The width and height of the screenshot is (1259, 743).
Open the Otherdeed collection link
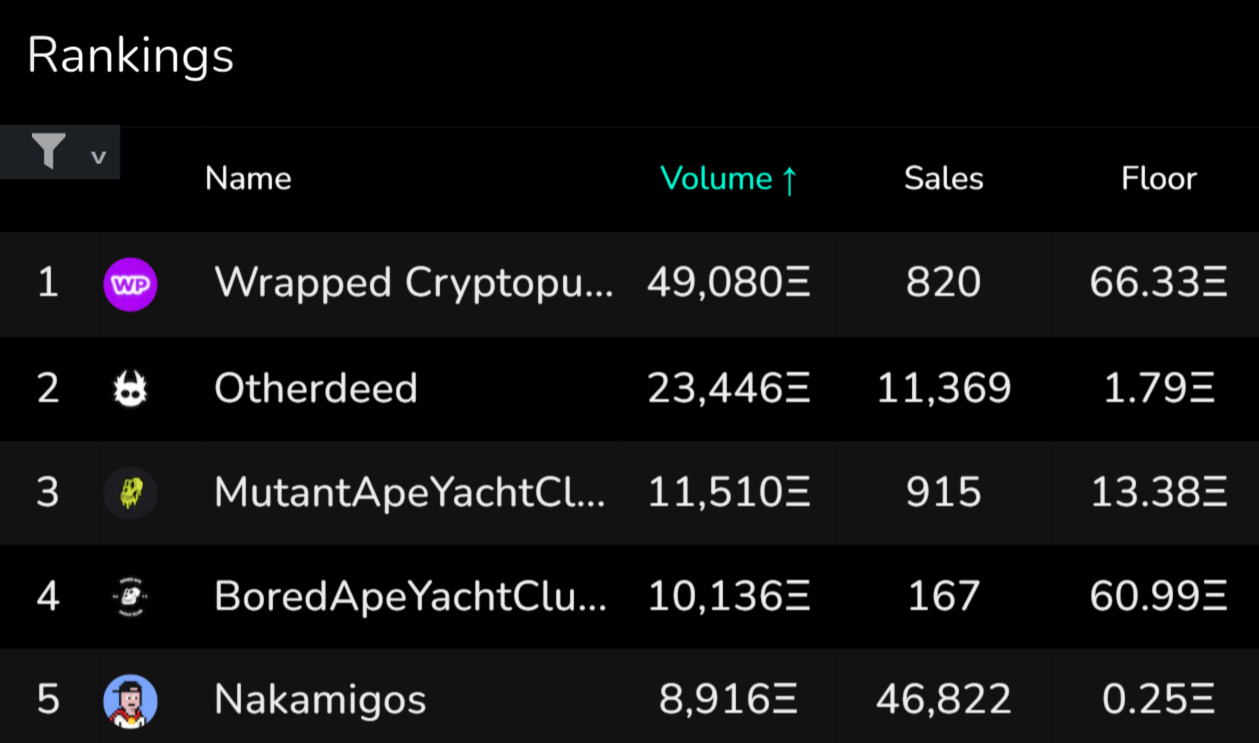tap(316, 388)
